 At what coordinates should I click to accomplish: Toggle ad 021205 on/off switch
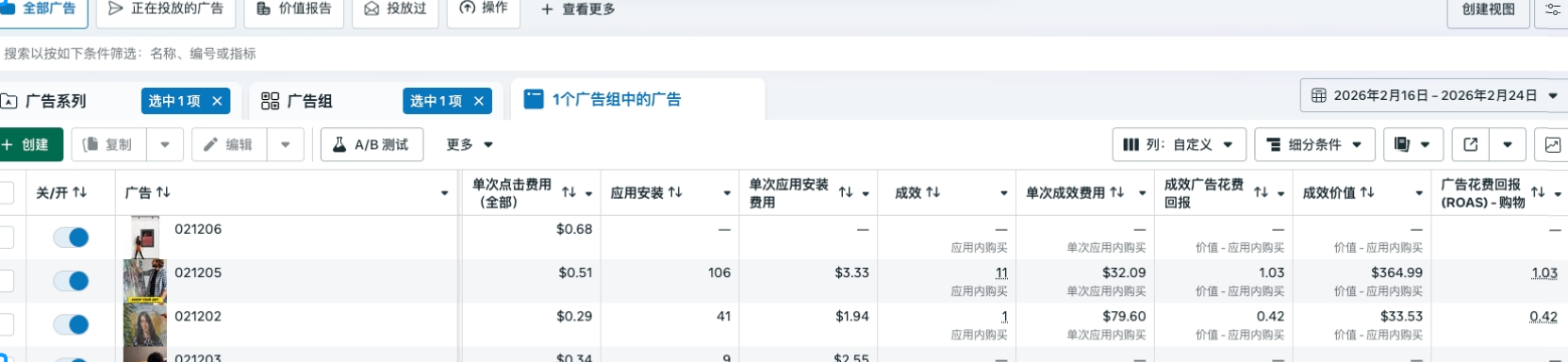click(71, 281)
